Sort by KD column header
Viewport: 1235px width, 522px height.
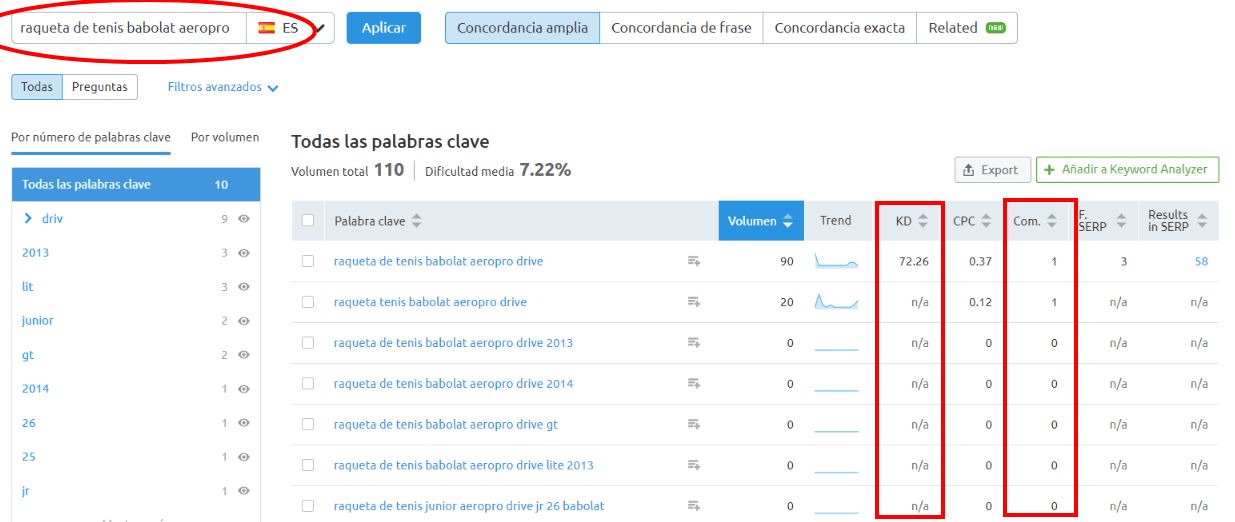pos(911,221)
